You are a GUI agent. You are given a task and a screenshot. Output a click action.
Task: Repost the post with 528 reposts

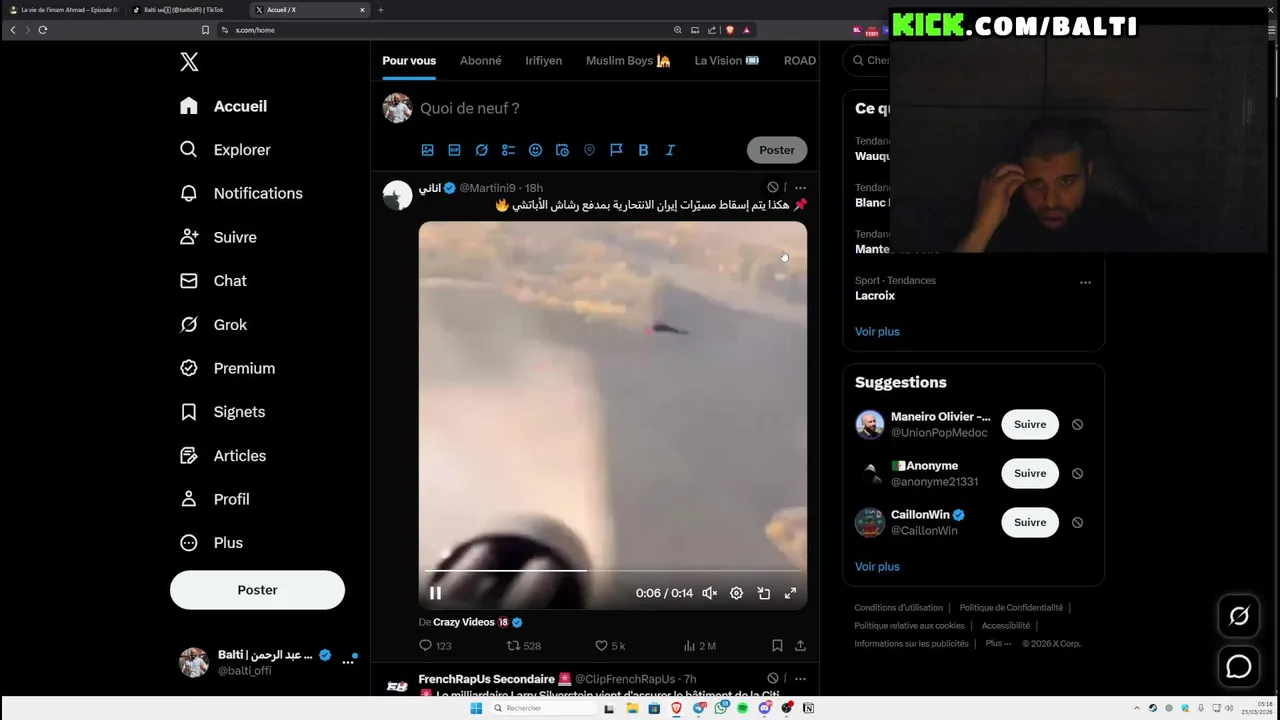pyautogui.click(x=524, y=646)
